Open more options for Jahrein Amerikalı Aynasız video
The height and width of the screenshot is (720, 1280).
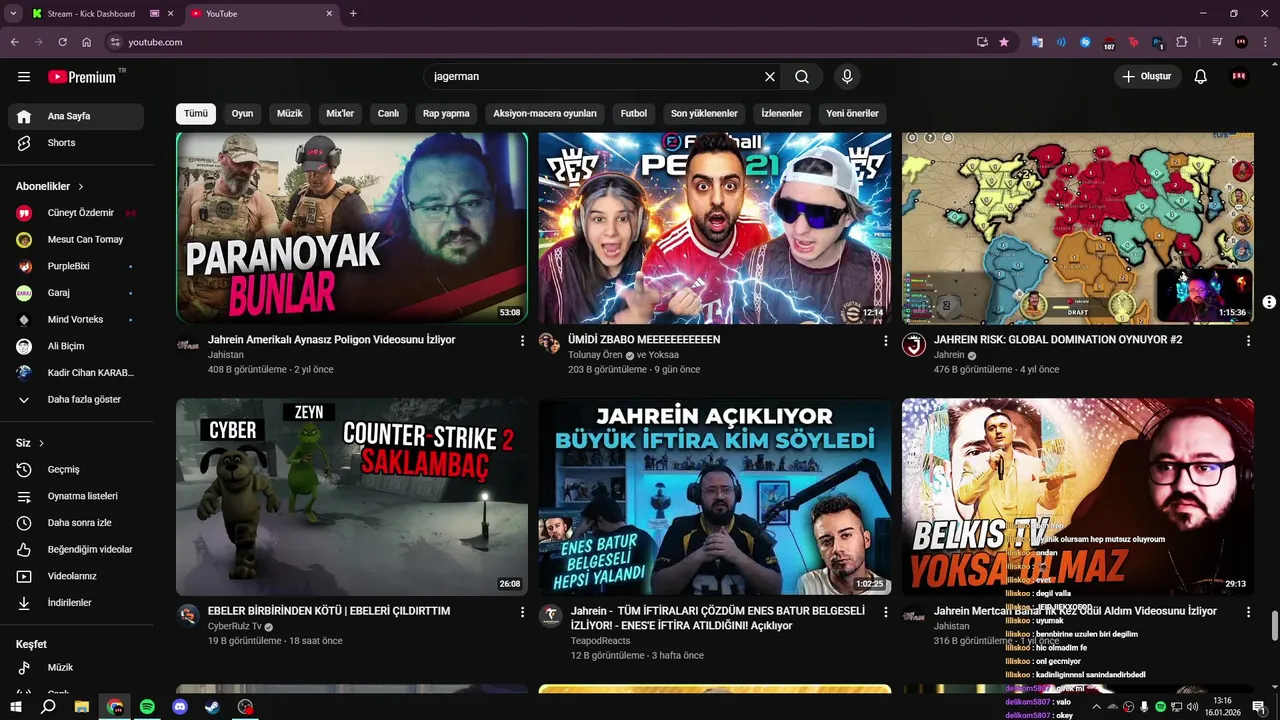coord(522,341)
